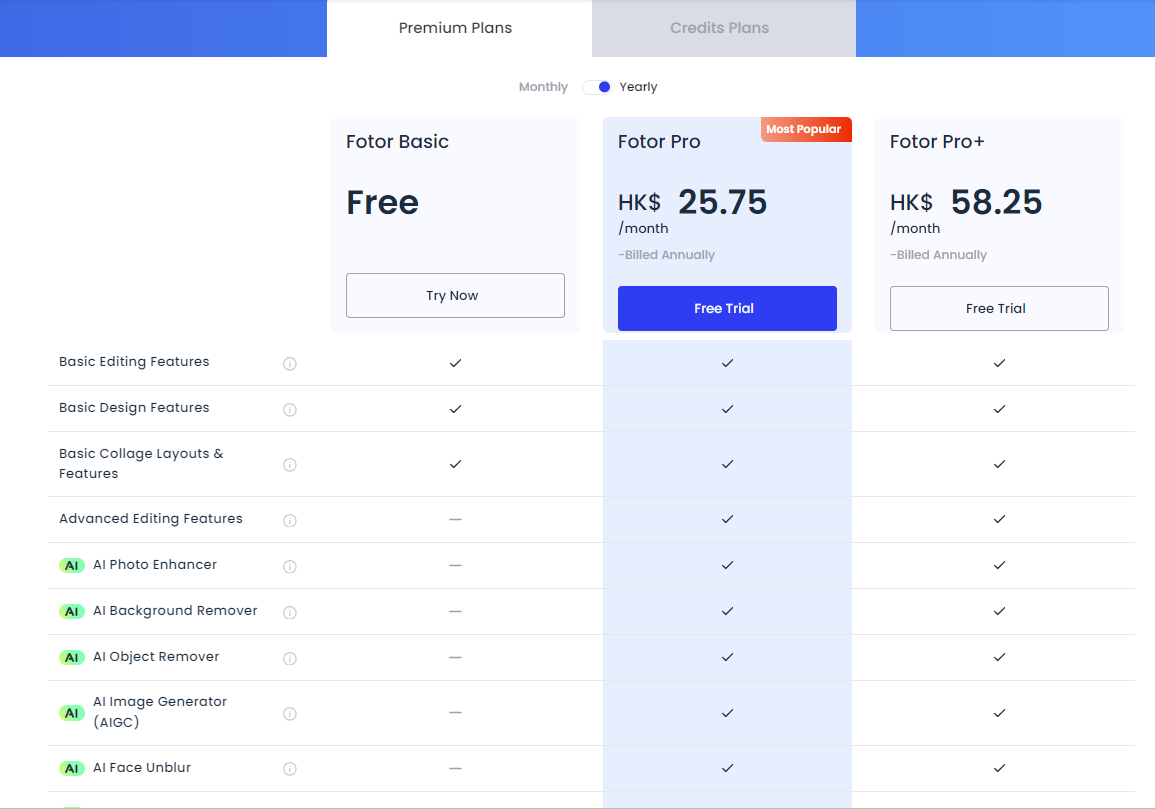The width and height of the screenshot is (1155, 809).
Task: Click Fotor Pro+ checkmark for AI Face Unblur
Action: (1000, 768)
